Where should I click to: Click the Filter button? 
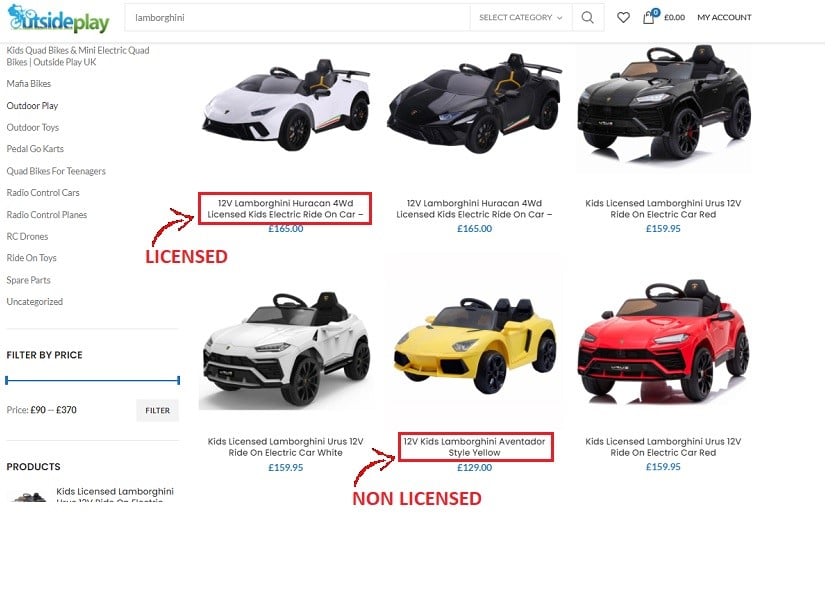tap(158, 410)
